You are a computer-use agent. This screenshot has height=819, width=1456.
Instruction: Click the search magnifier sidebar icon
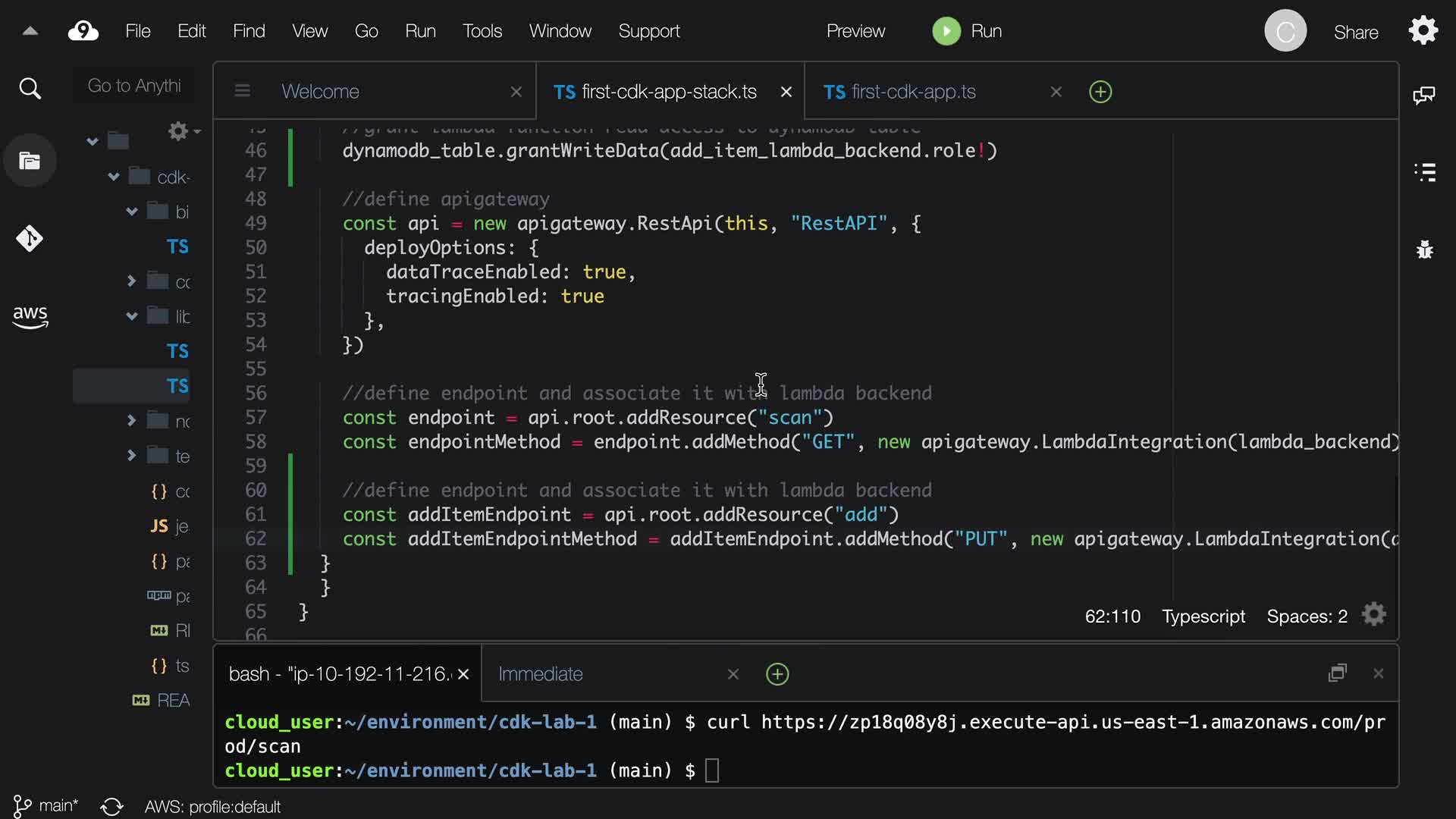click(x=30, y=89)
